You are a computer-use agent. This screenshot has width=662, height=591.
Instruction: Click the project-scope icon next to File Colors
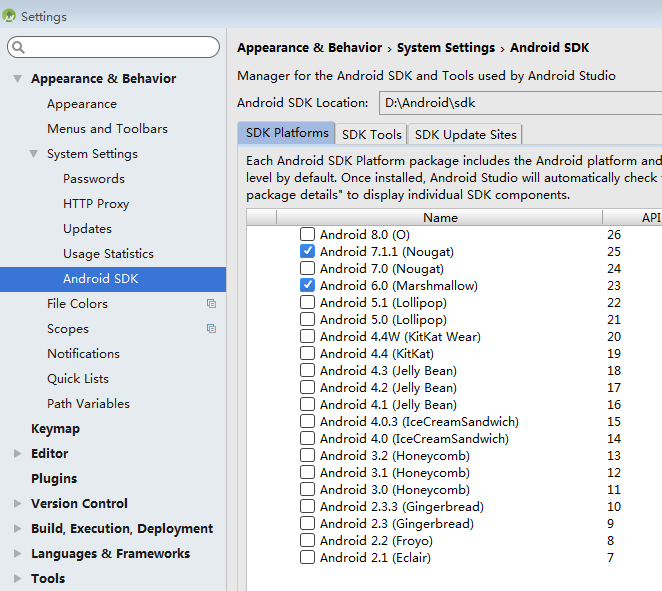[212, 304]
